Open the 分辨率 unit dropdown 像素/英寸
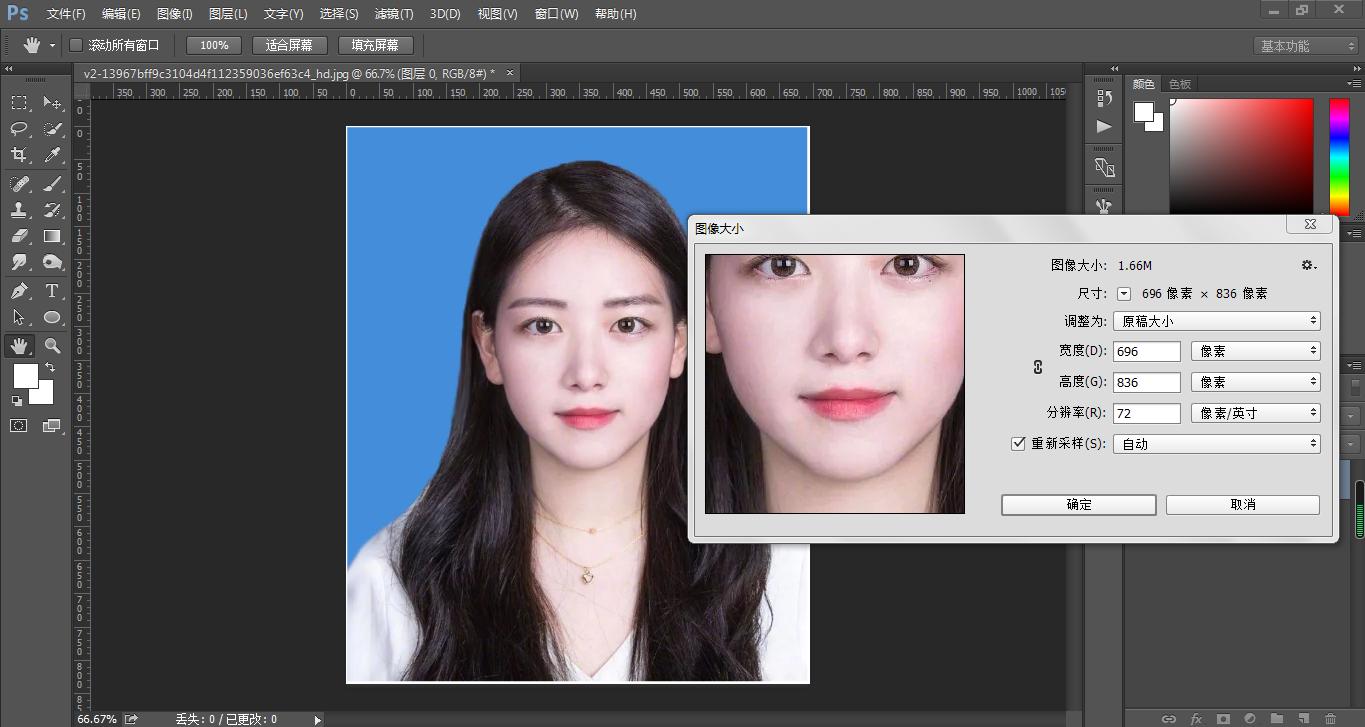 tap(1255, 413)
